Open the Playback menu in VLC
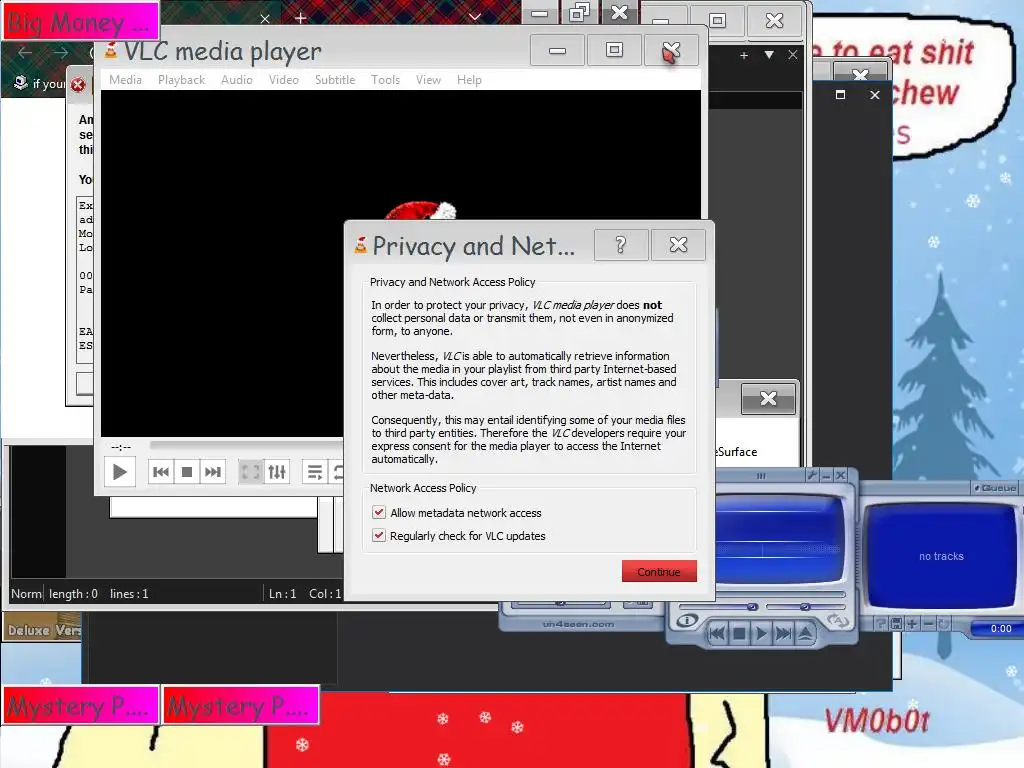 (182, 80)
